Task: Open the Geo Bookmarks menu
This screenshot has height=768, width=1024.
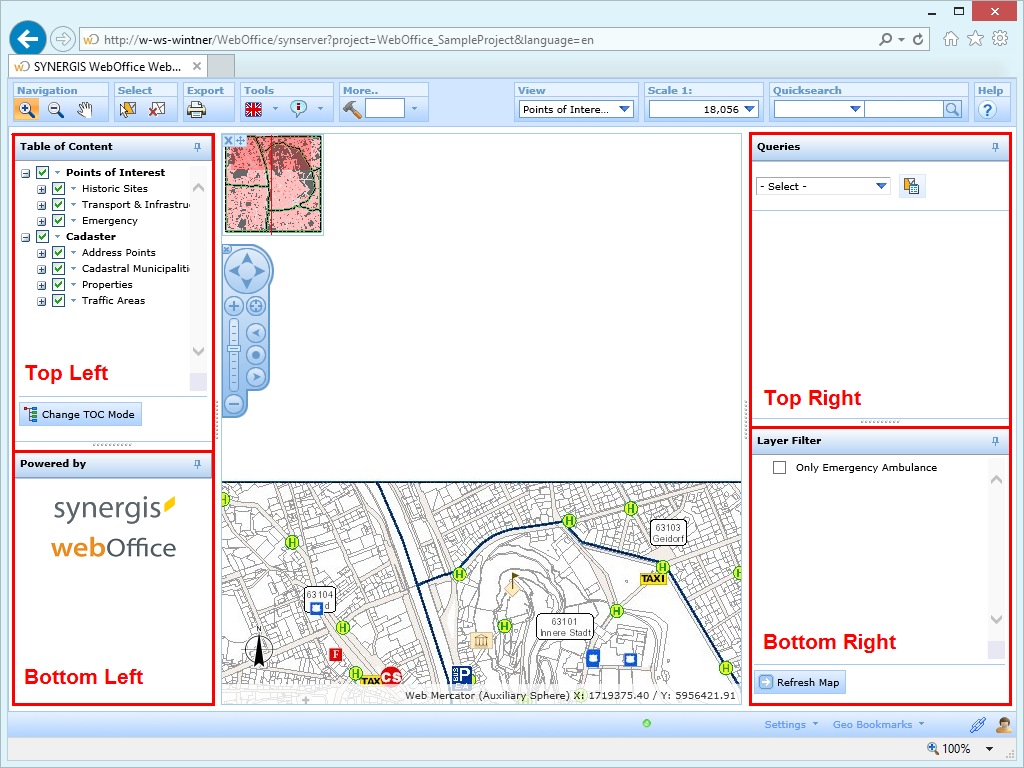Action: 878,724
